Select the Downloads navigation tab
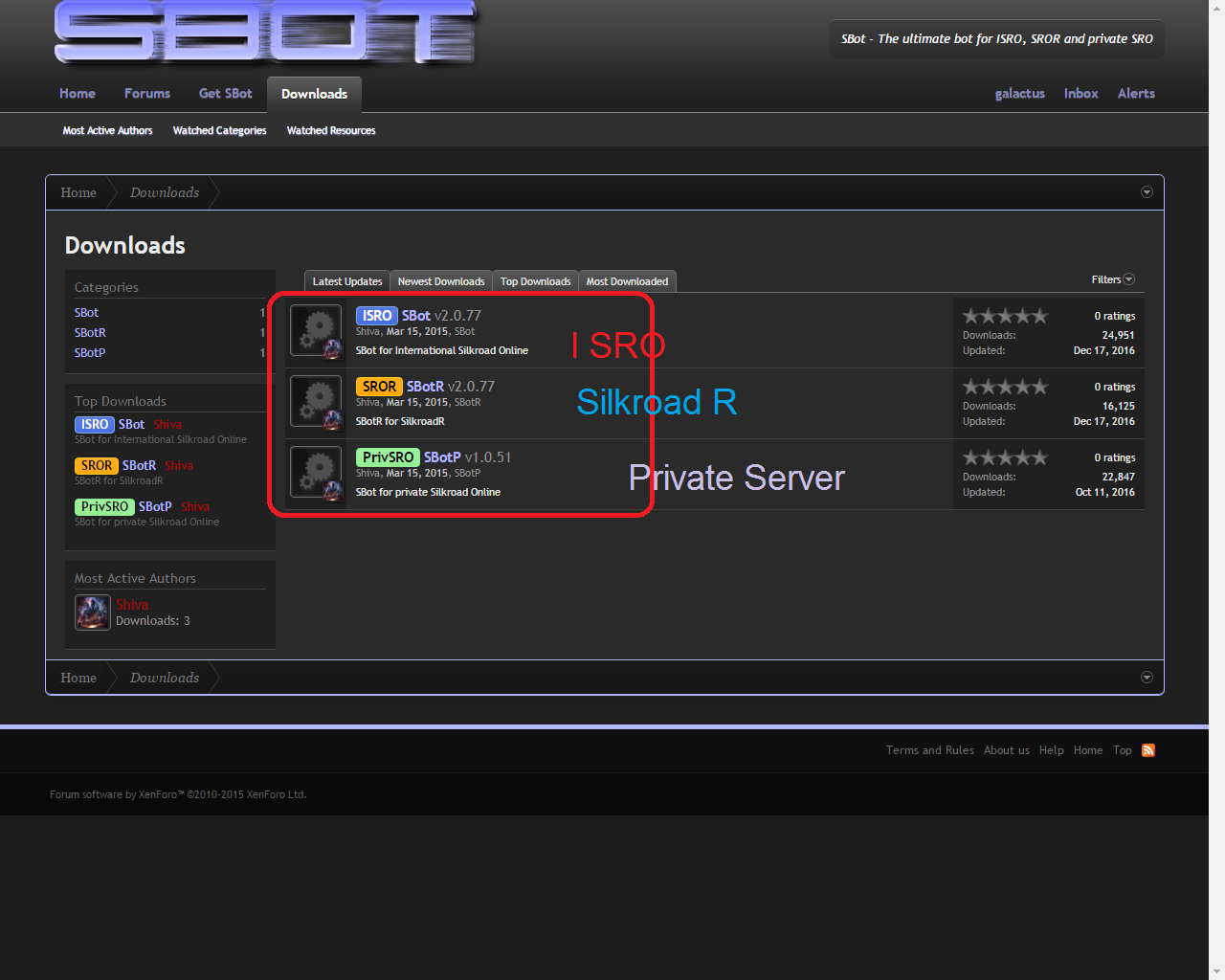This screenshot has height=980, width=1225. click(314, 94)
